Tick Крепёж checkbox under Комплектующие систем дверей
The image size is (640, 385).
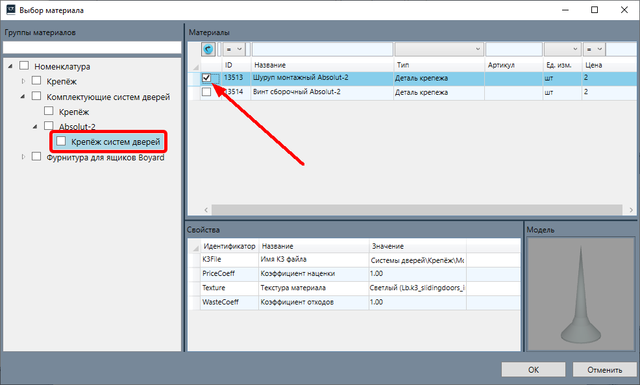49,111
